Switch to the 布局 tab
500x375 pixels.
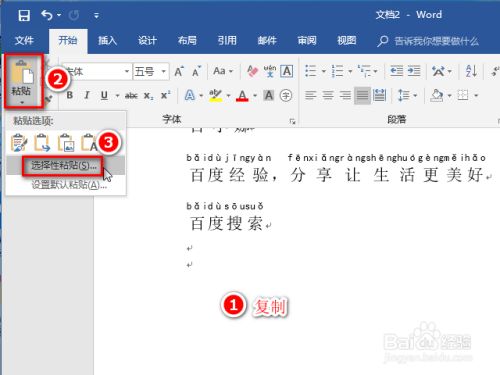187,41
